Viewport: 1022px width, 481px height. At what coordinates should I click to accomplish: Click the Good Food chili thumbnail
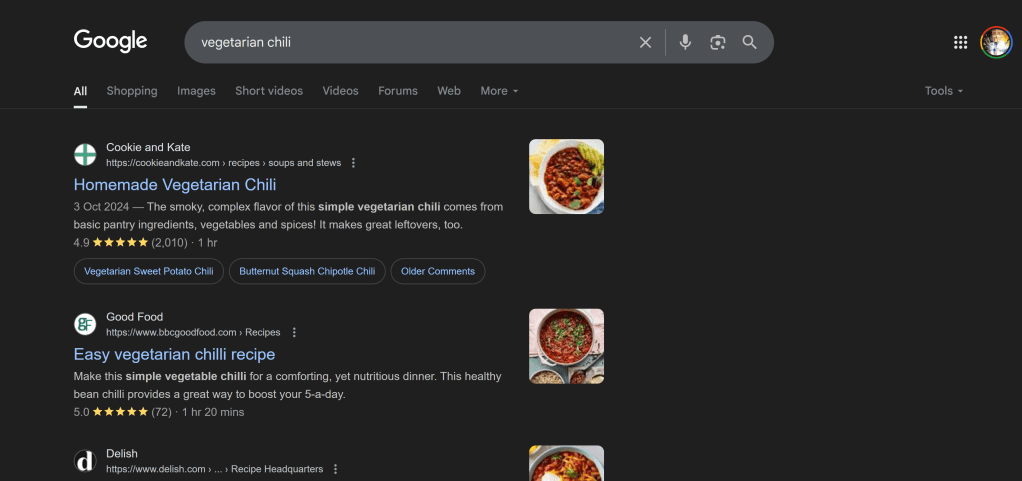[x=566, y=346]
